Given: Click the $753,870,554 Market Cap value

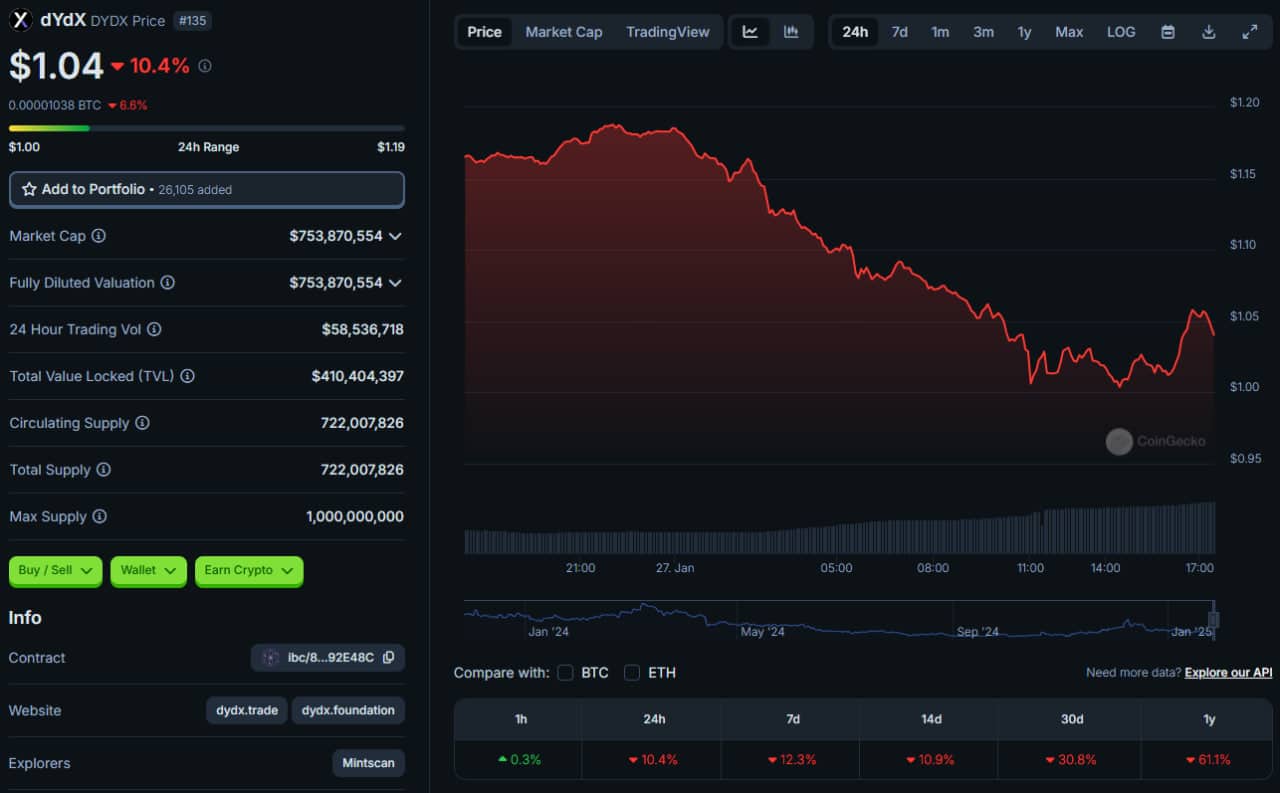Looking at the screenshot, I should tap(336, 236).
